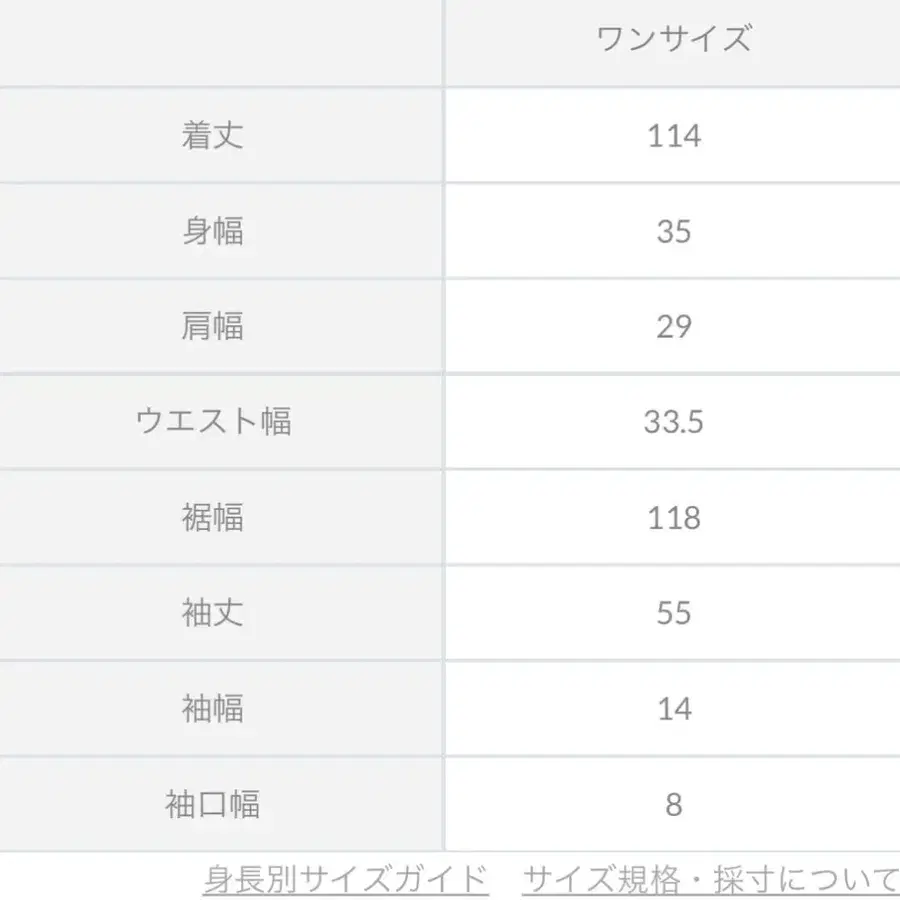Select the ウエスト幅 value 33.5
The width and height of the screenshot is (900, 900).
pyautogui.click(x=673, y=422)
